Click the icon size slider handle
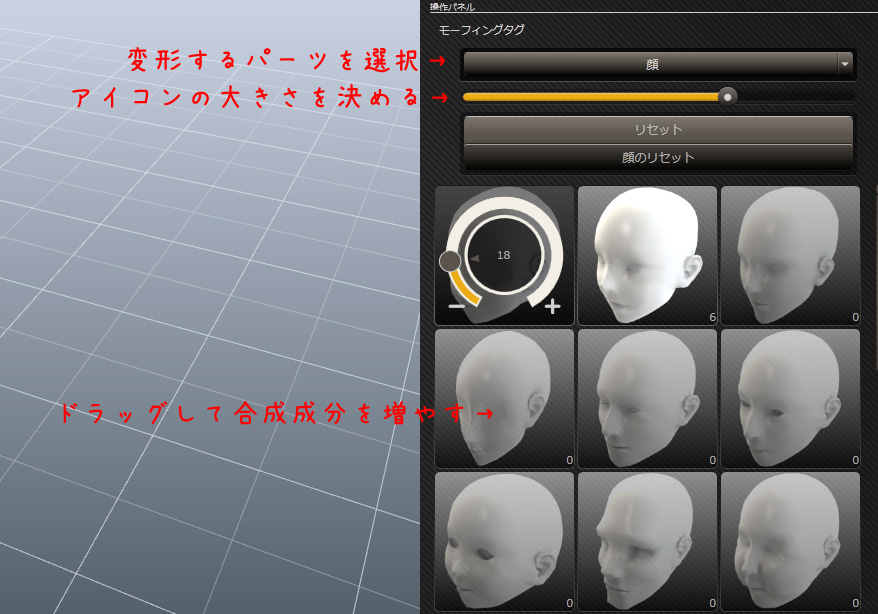The height and width of the screenshot is (614, 878). pos(728,96)
